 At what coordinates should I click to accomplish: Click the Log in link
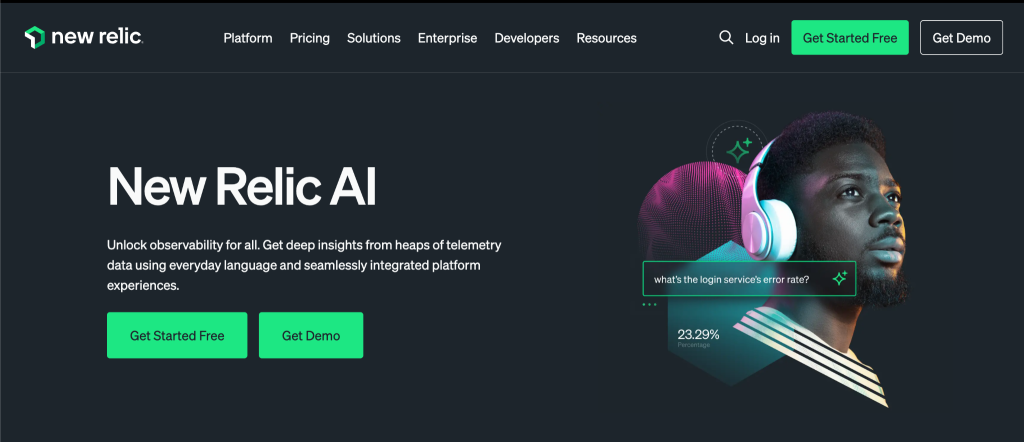tap(762, 38)
